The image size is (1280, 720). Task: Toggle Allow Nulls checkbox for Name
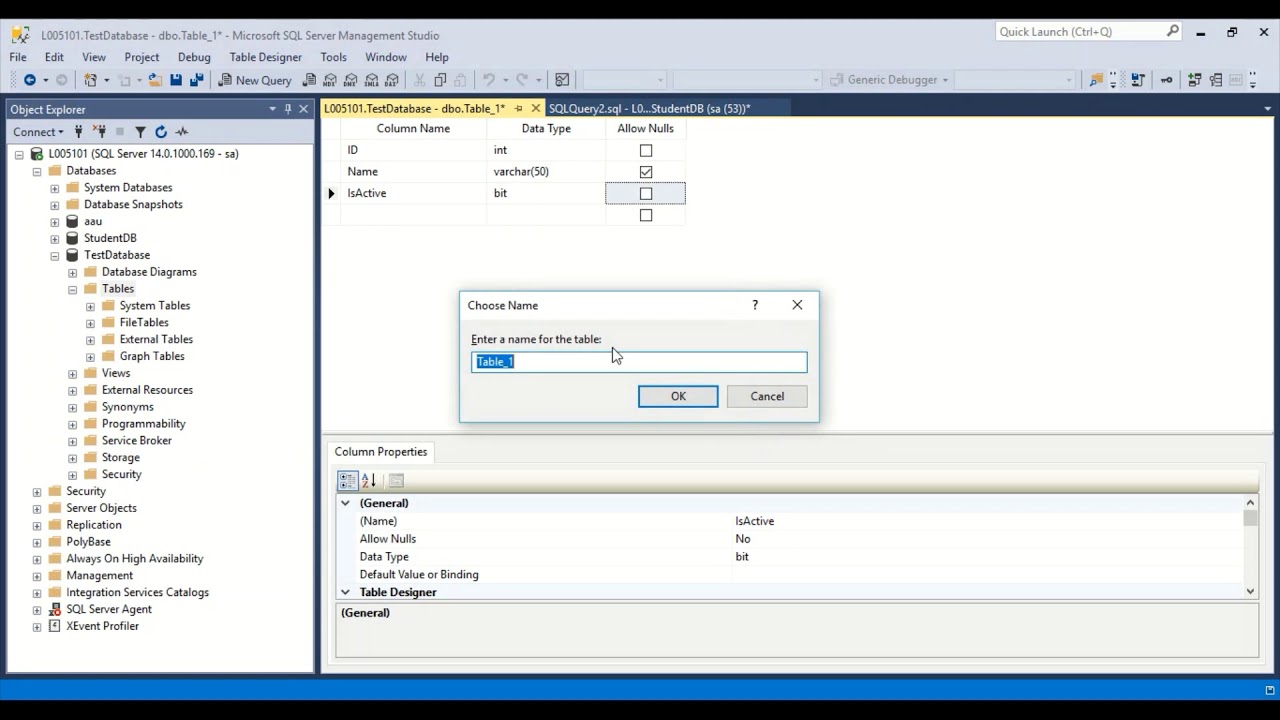(x=646, y=172)
